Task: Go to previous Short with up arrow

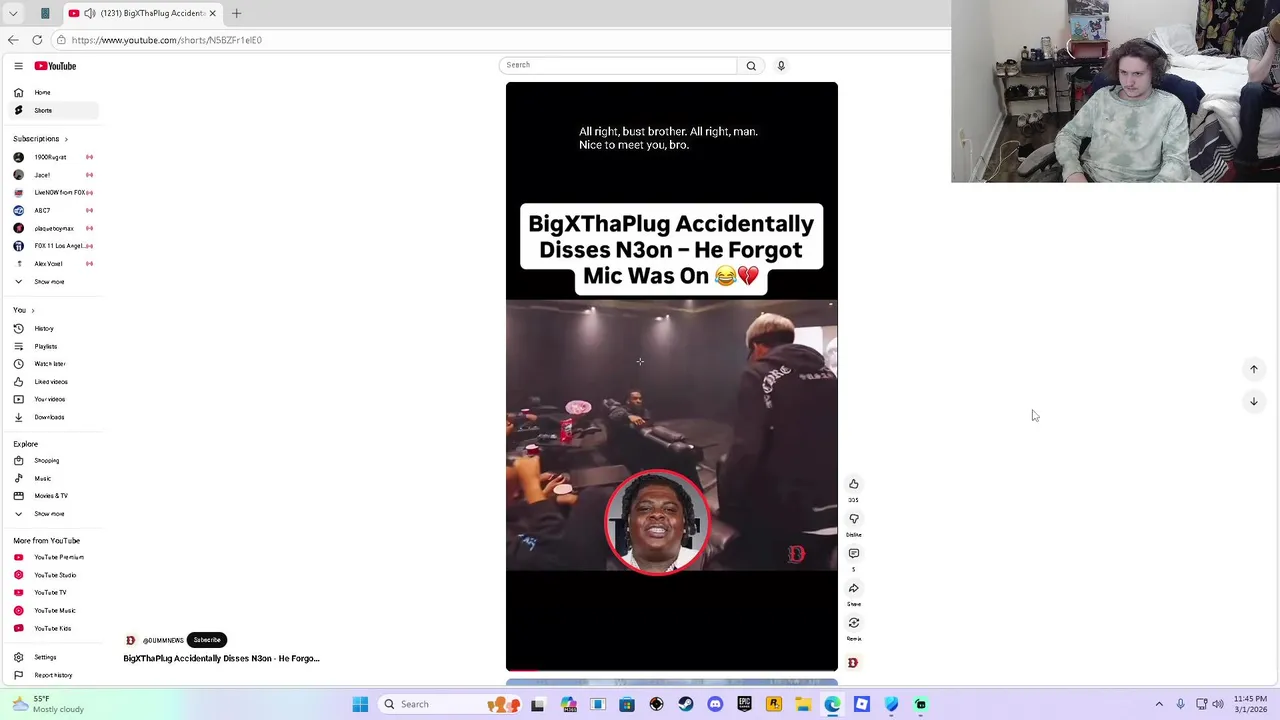Action: click(1254, 370)
